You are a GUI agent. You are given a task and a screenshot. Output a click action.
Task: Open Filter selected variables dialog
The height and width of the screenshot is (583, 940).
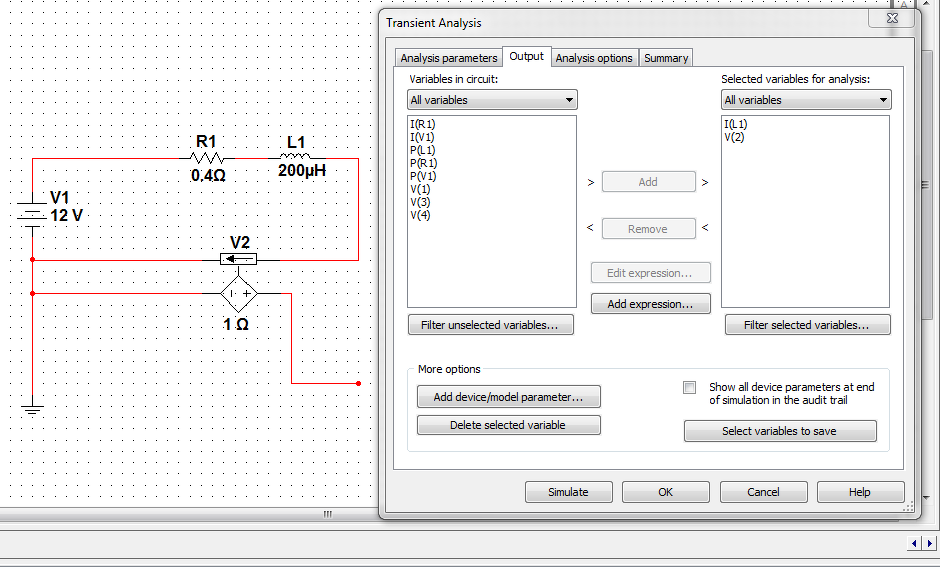(807, 325)
